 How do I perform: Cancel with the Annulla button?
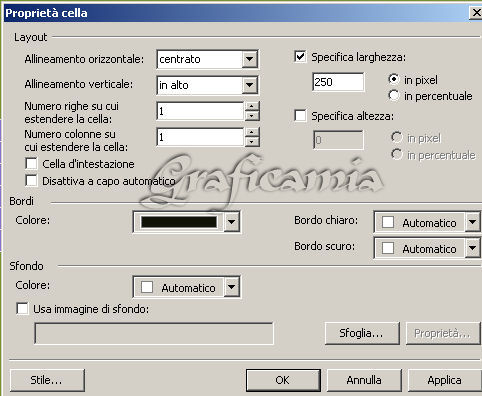[364, 380]
